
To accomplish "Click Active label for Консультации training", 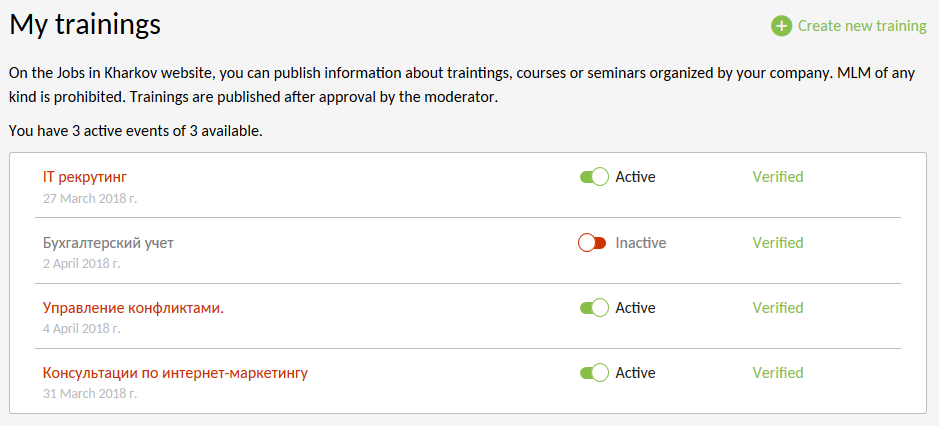I will [x=635, y=373].
